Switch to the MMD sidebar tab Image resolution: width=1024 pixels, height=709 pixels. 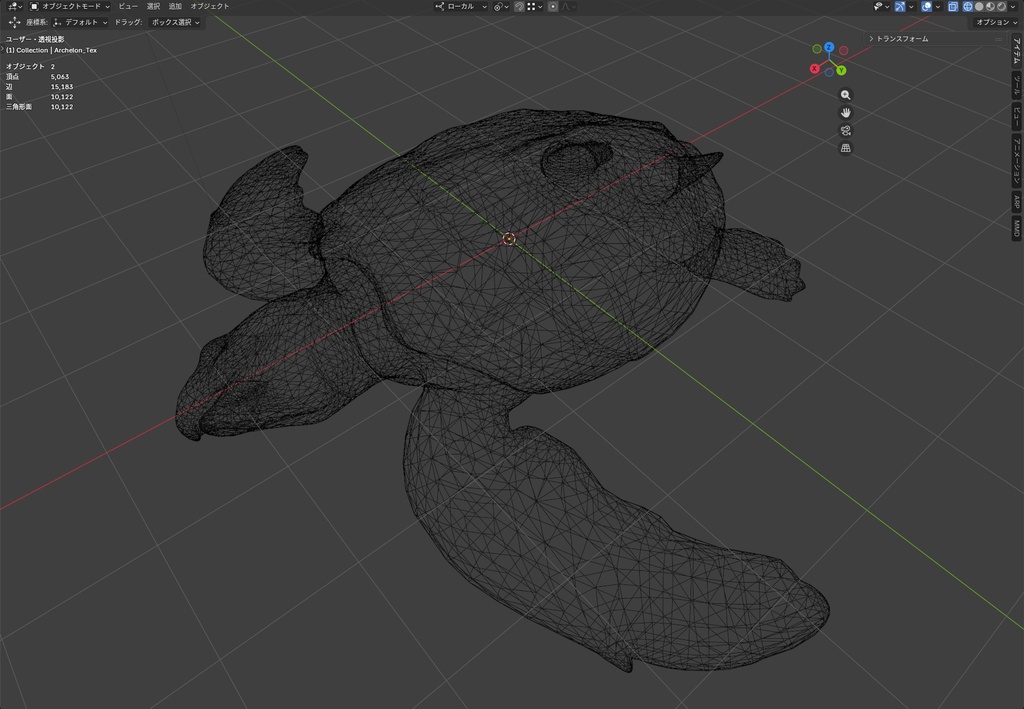pyautogui.click(x=1017, y=227)
